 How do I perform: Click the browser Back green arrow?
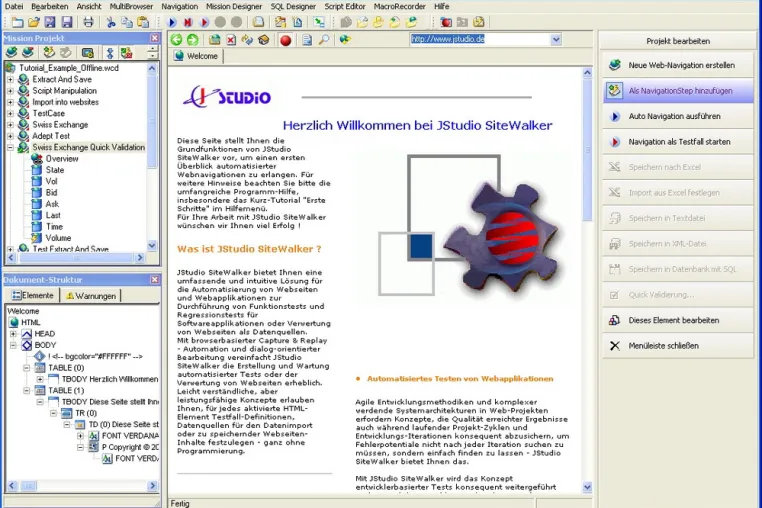click(x=176, y=40)
